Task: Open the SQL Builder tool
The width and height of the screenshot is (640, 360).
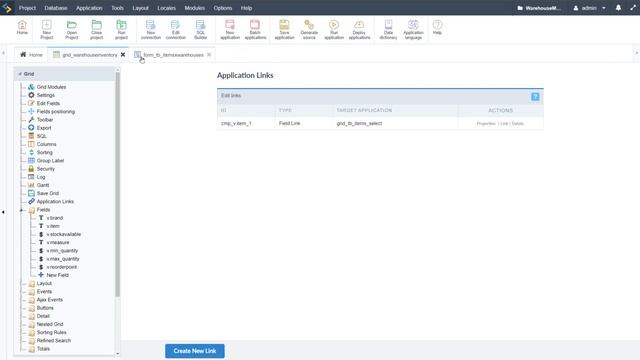Action: click(200, 30)
